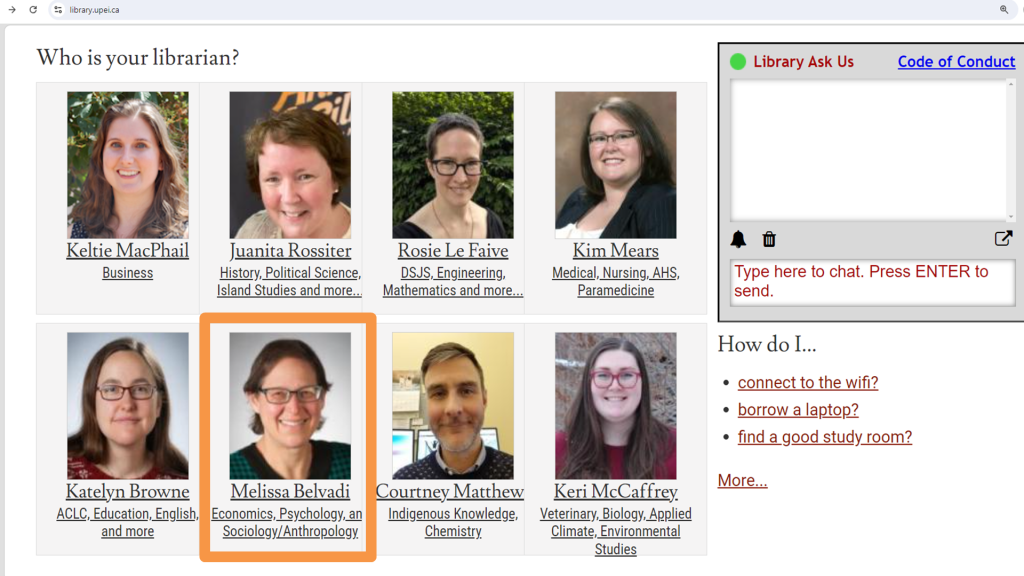This screenshot has height=576, width=1024.
Task: Open the borrow a laptop link
Action: pos(798,409)
